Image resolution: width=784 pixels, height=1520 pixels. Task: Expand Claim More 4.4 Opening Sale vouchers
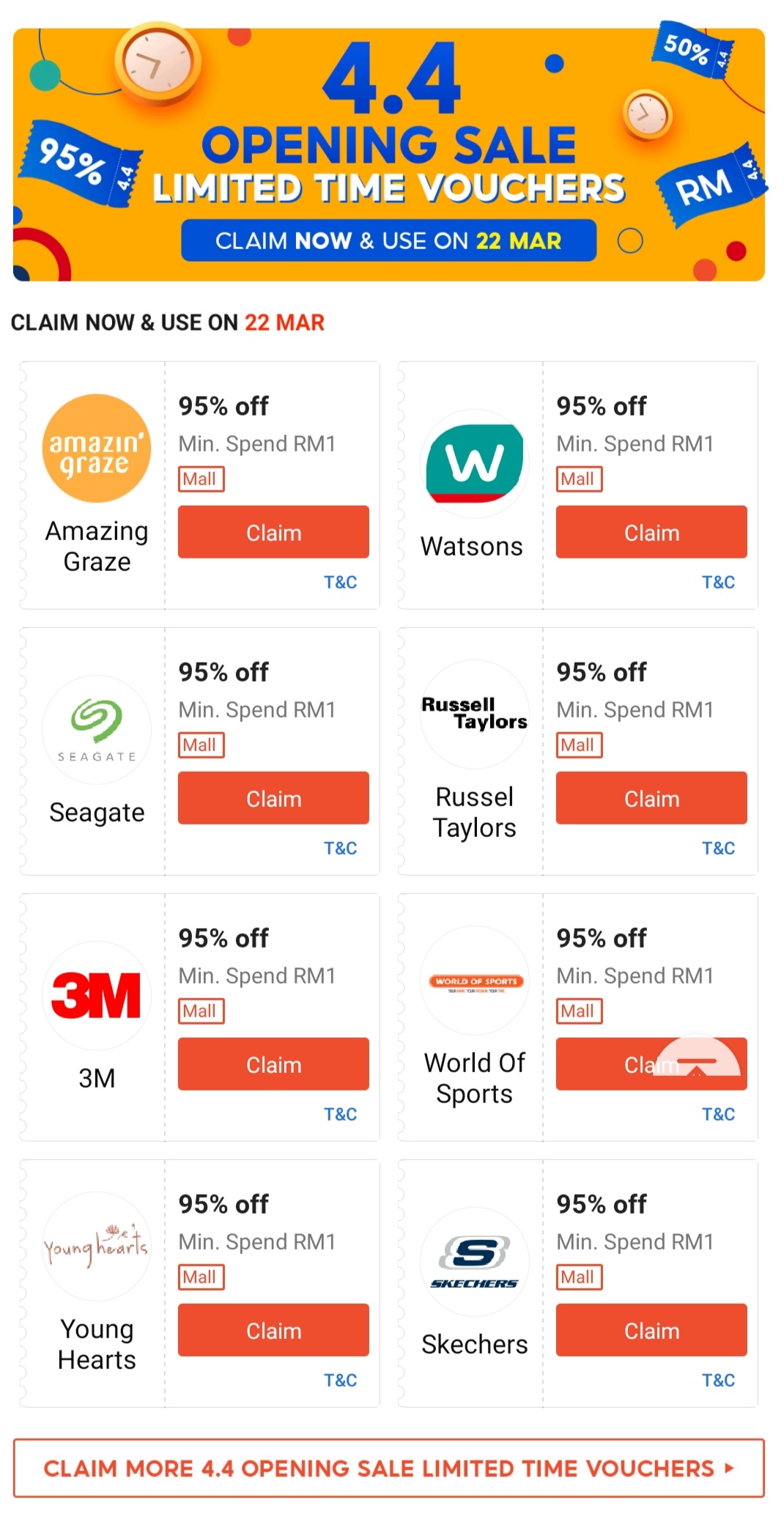coord(388,1468)
